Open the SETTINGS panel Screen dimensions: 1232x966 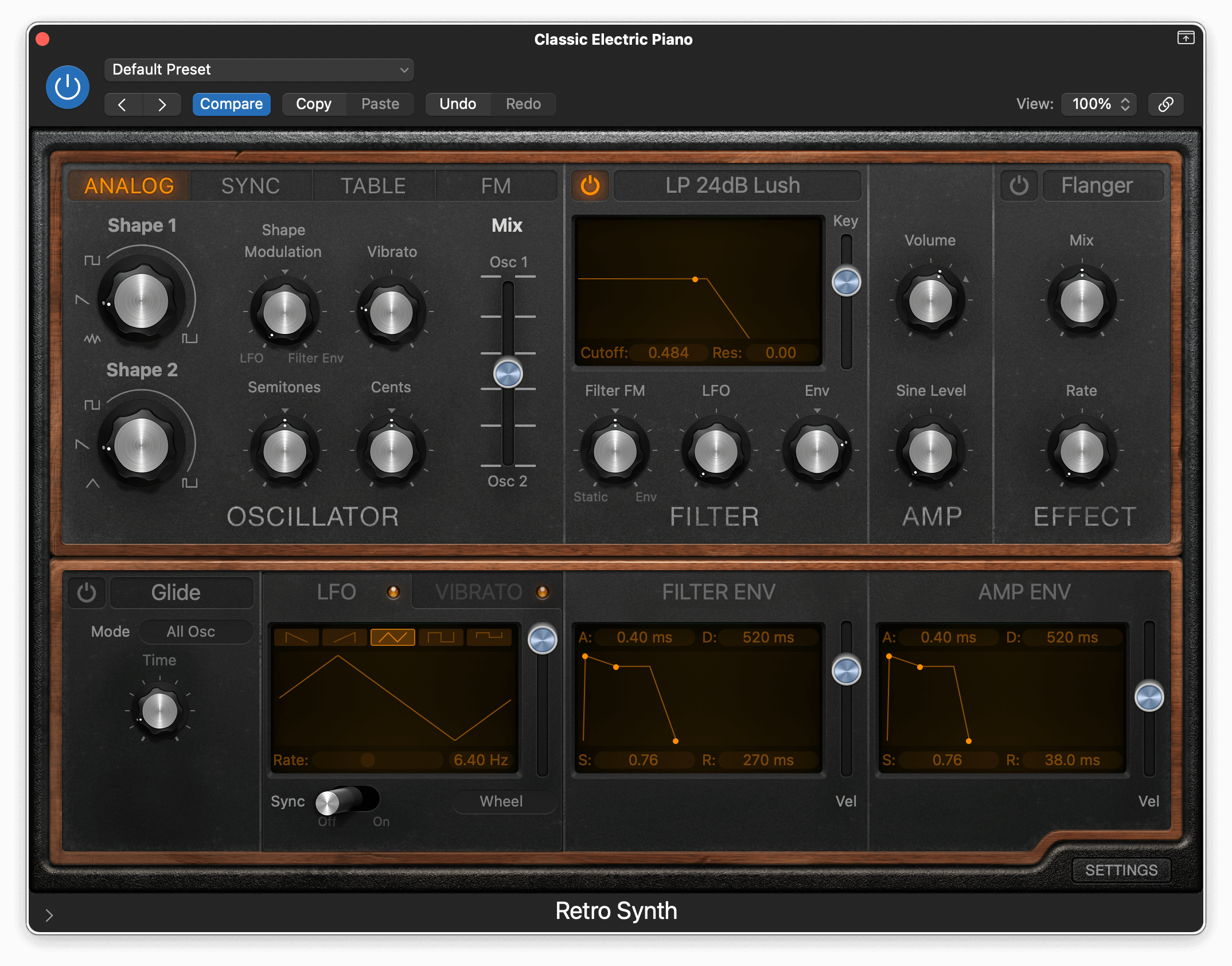[1121, 870]
